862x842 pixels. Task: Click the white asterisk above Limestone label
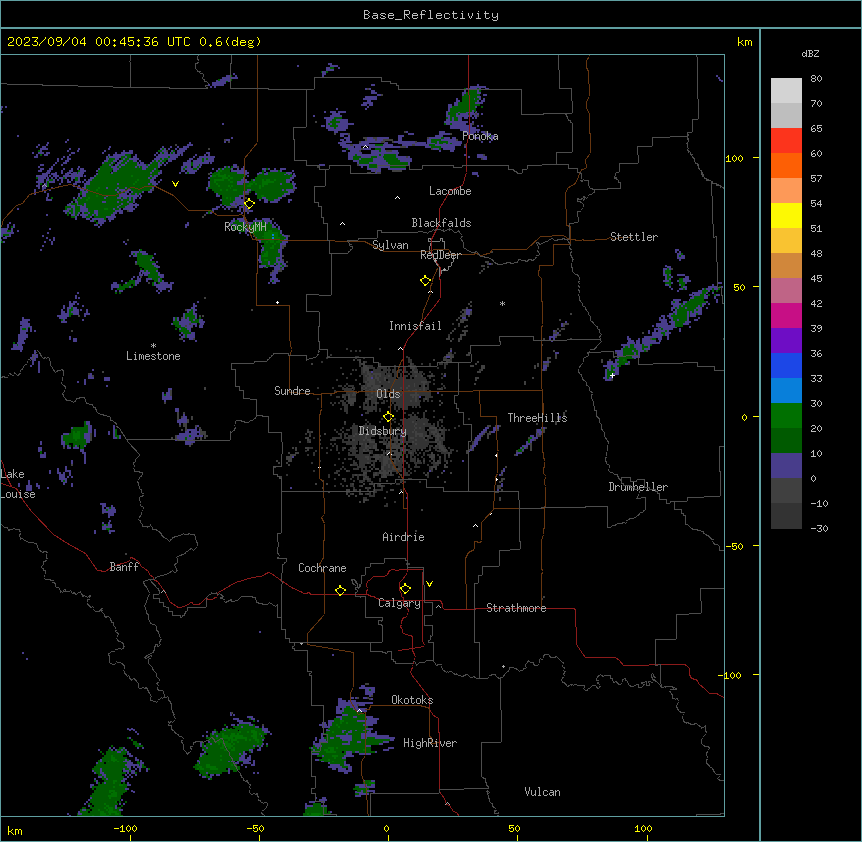(153, 346)
